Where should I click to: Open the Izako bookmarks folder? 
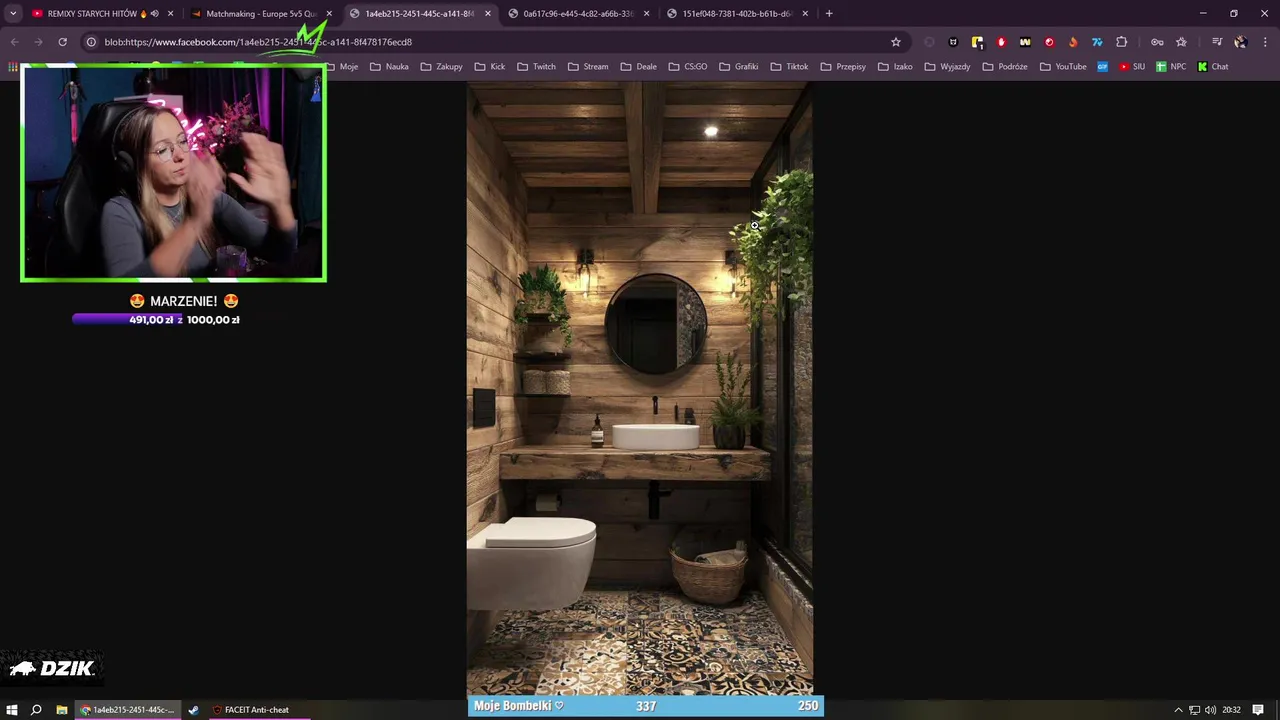pyautogui.click(x=895, y=67)
